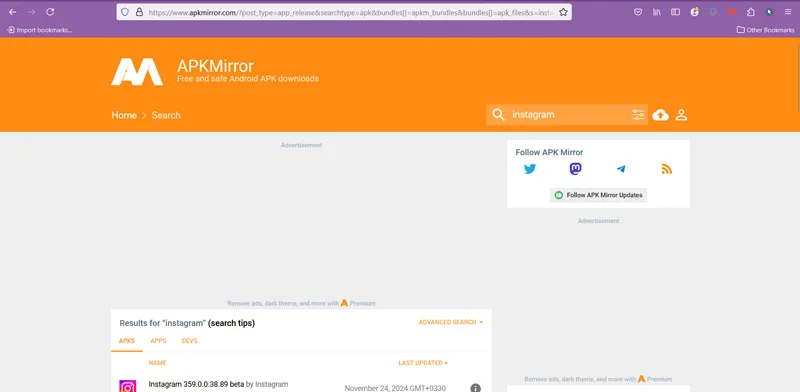The image size is (800, 392).
Task: Open APK Mirror Twitter icon
Action: (530, 169)
